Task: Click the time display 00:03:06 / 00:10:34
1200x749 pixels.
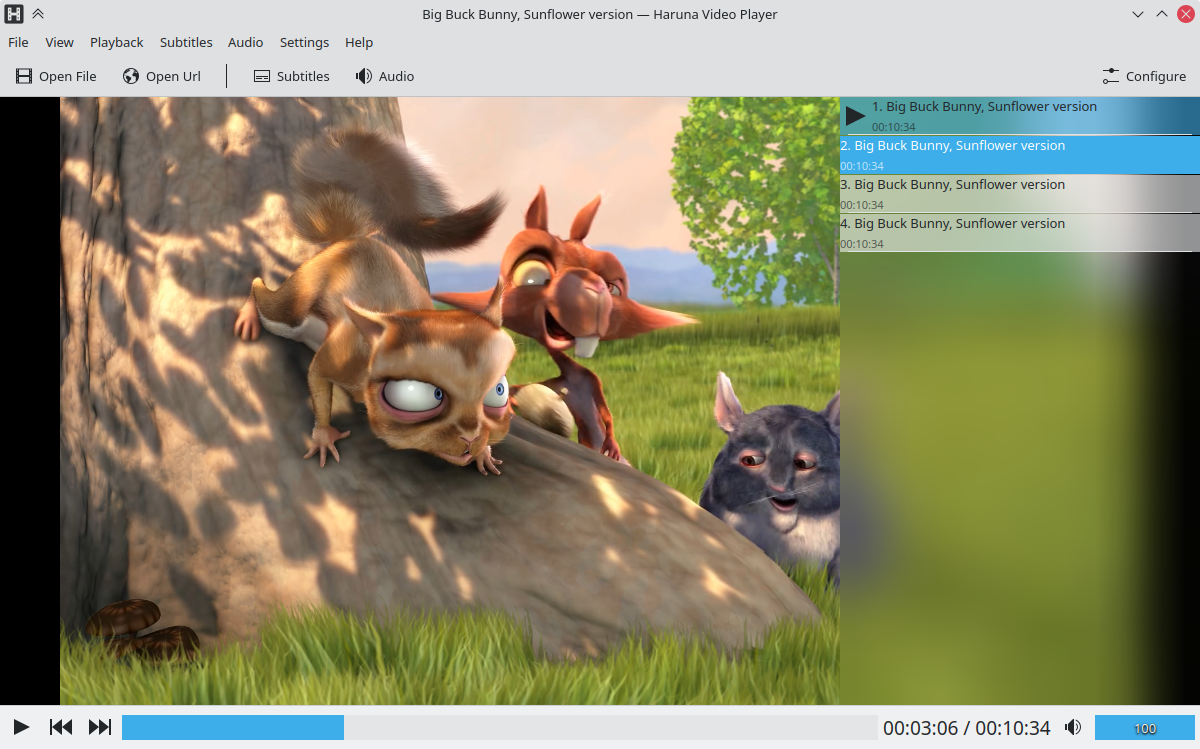Action: tap(966, 728)
